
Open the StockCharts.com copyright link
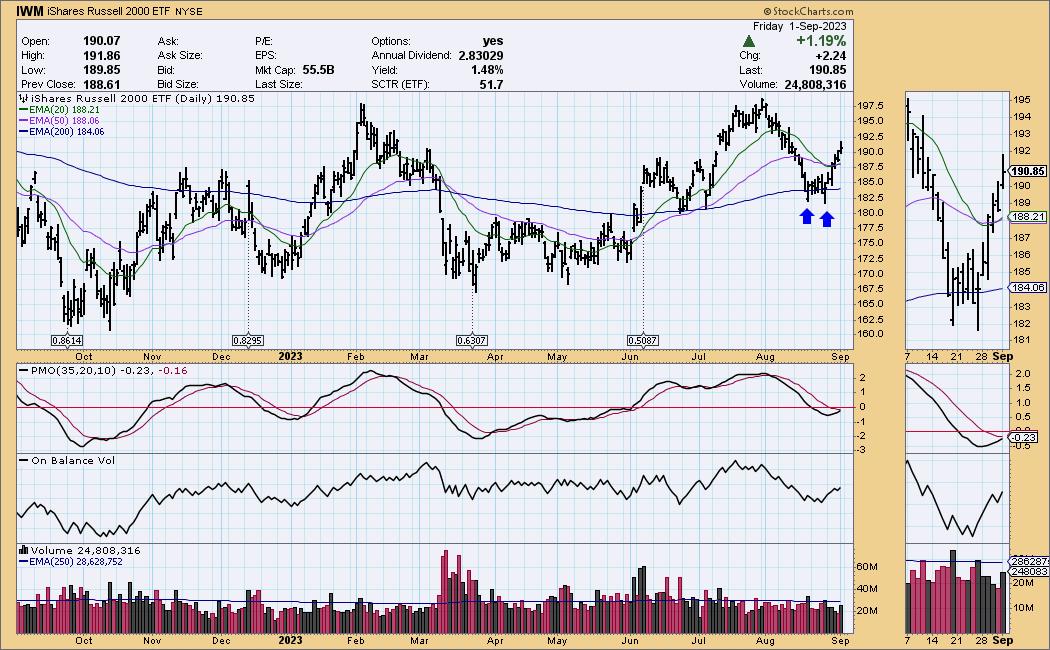(809, 11)
